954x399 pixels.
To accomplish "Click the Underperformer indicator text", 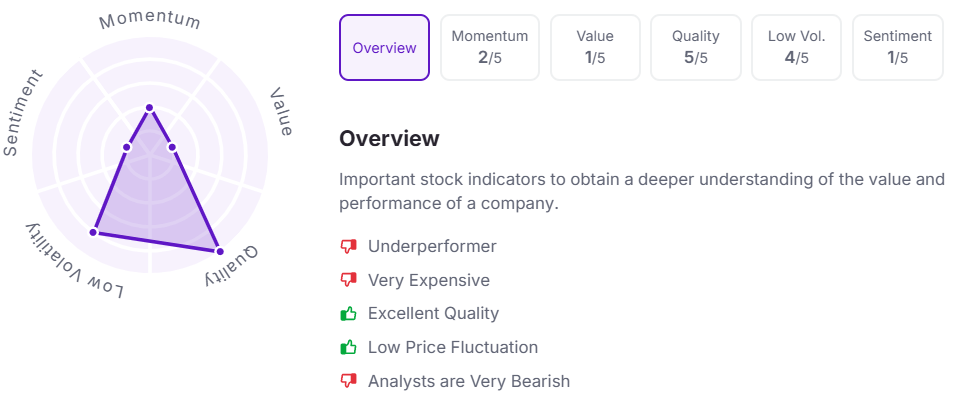I will 432,246.
